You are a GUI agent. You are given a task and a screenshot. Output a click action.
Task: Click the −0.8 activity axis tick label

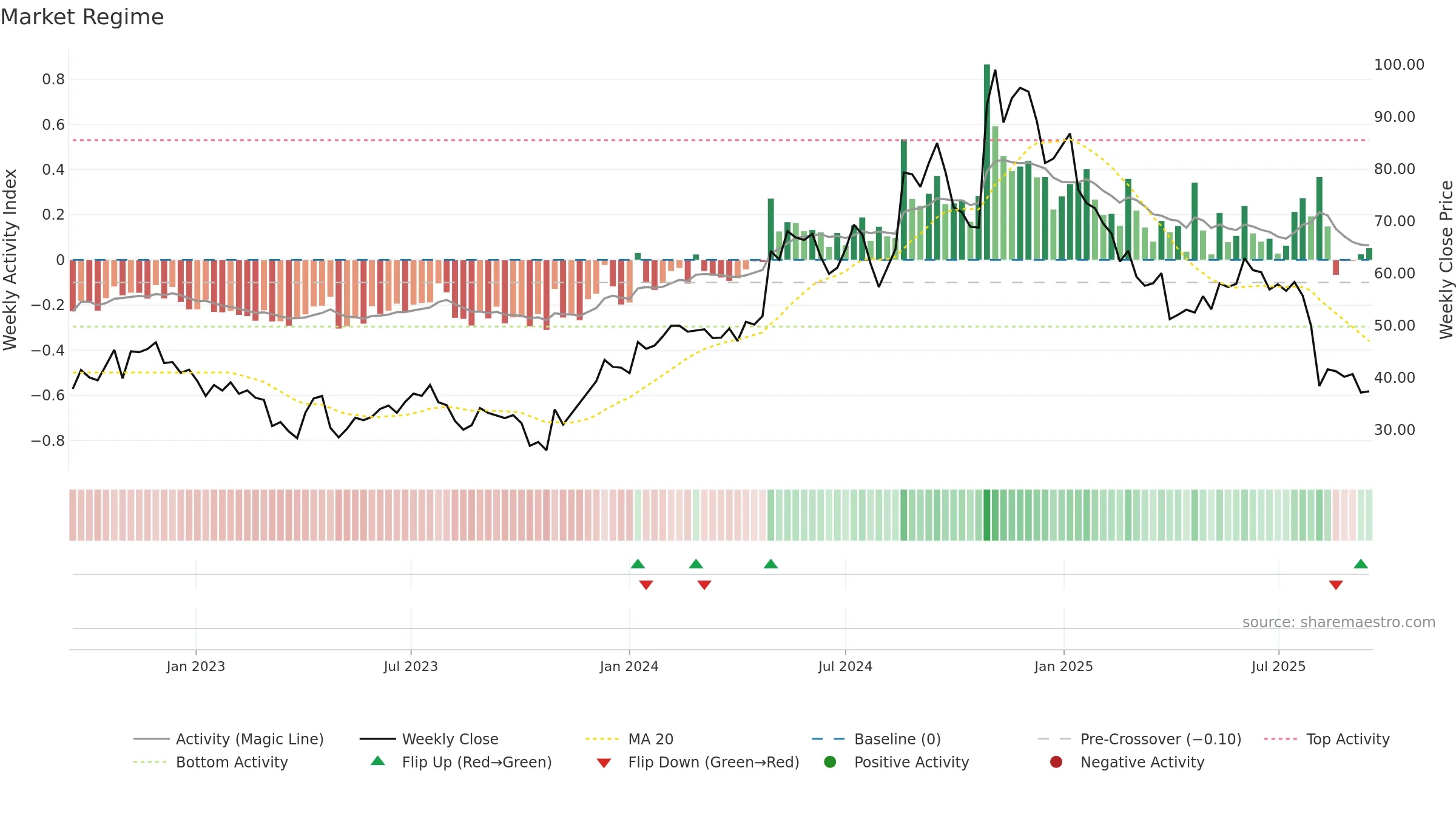[x=48, y=441]
